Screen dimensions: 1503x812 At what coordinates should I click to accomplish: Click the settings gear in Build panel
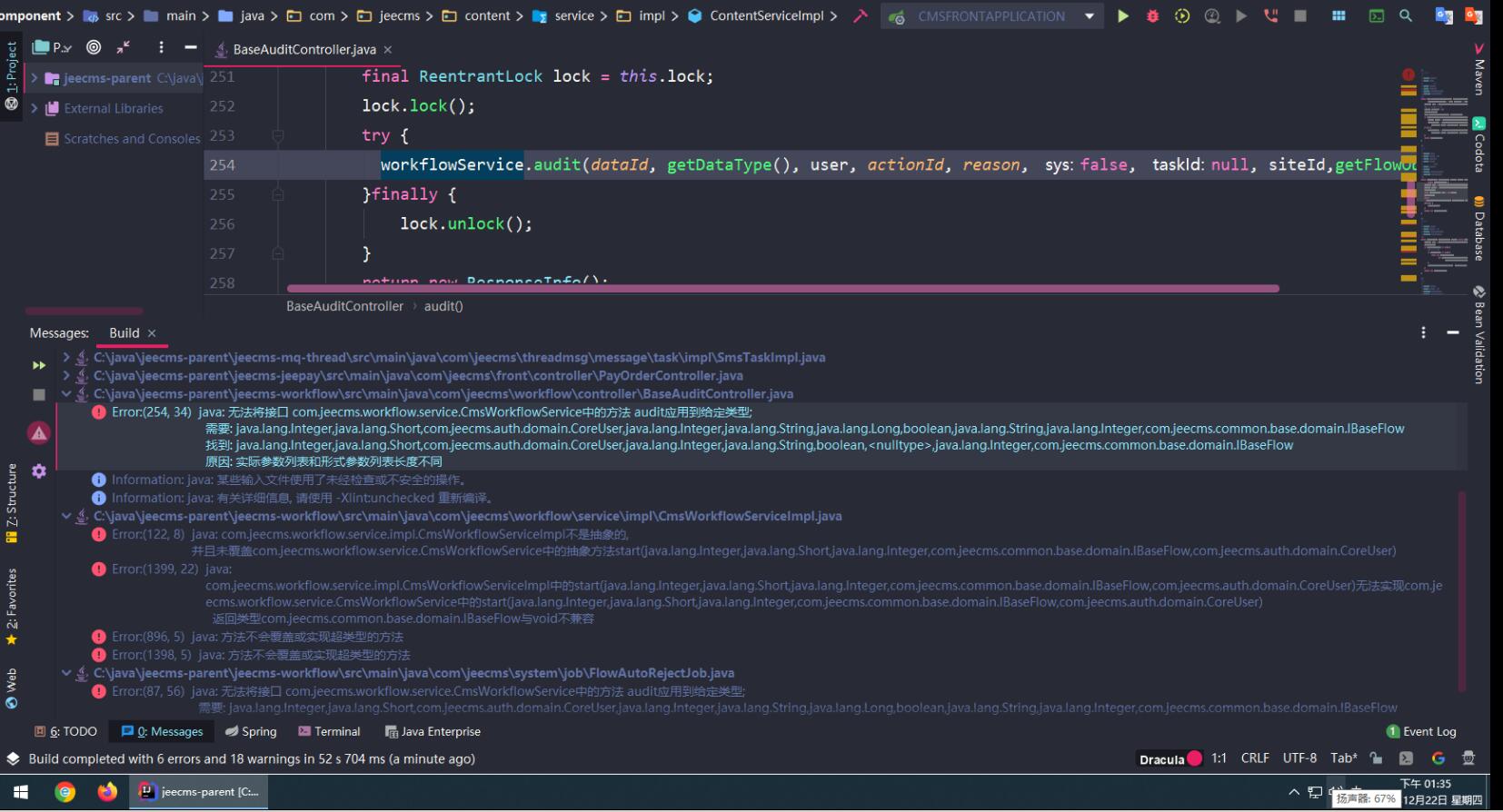point(39,471)
